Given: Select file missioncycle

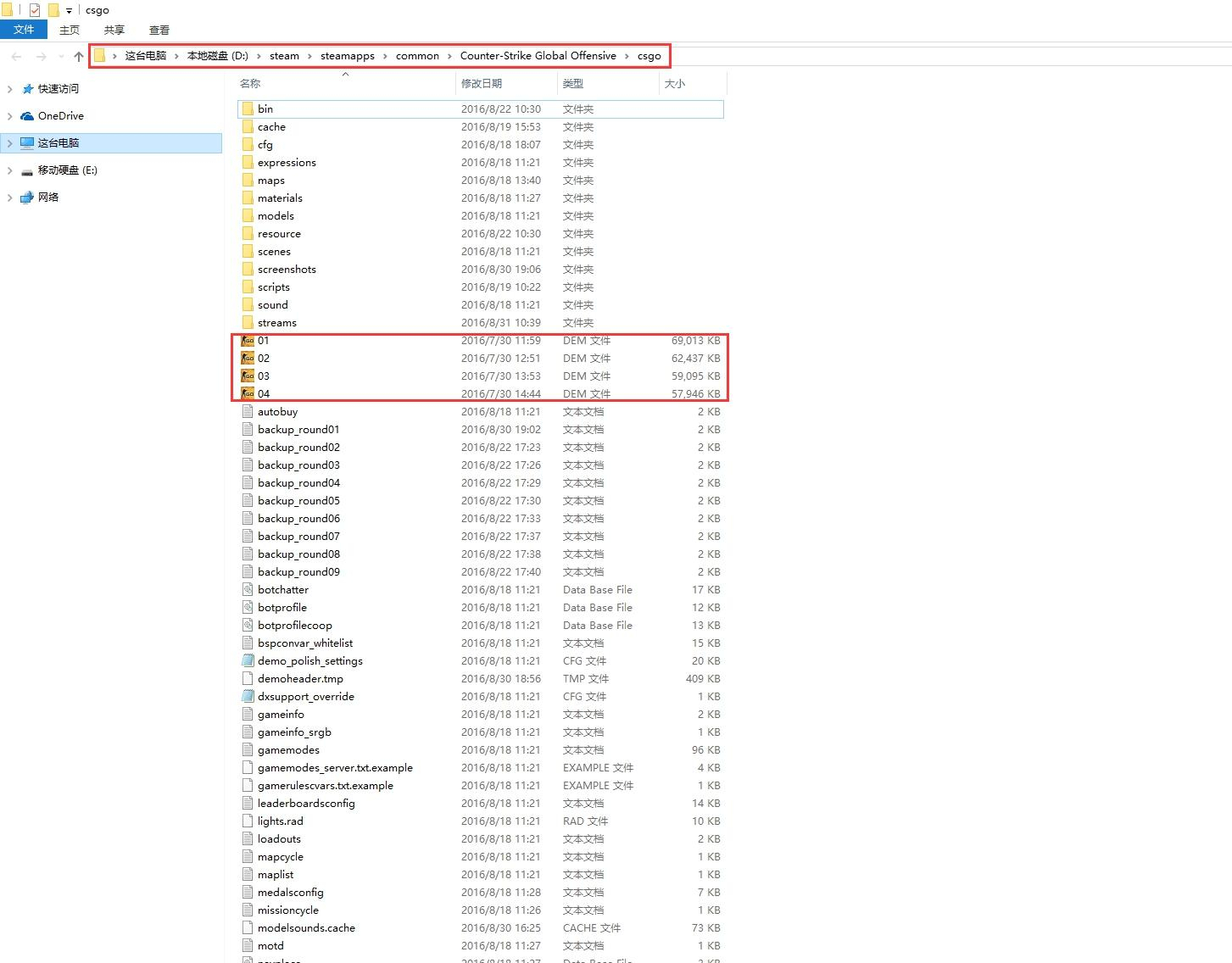Looking at the screenshot, I should (x=288, y=910).
